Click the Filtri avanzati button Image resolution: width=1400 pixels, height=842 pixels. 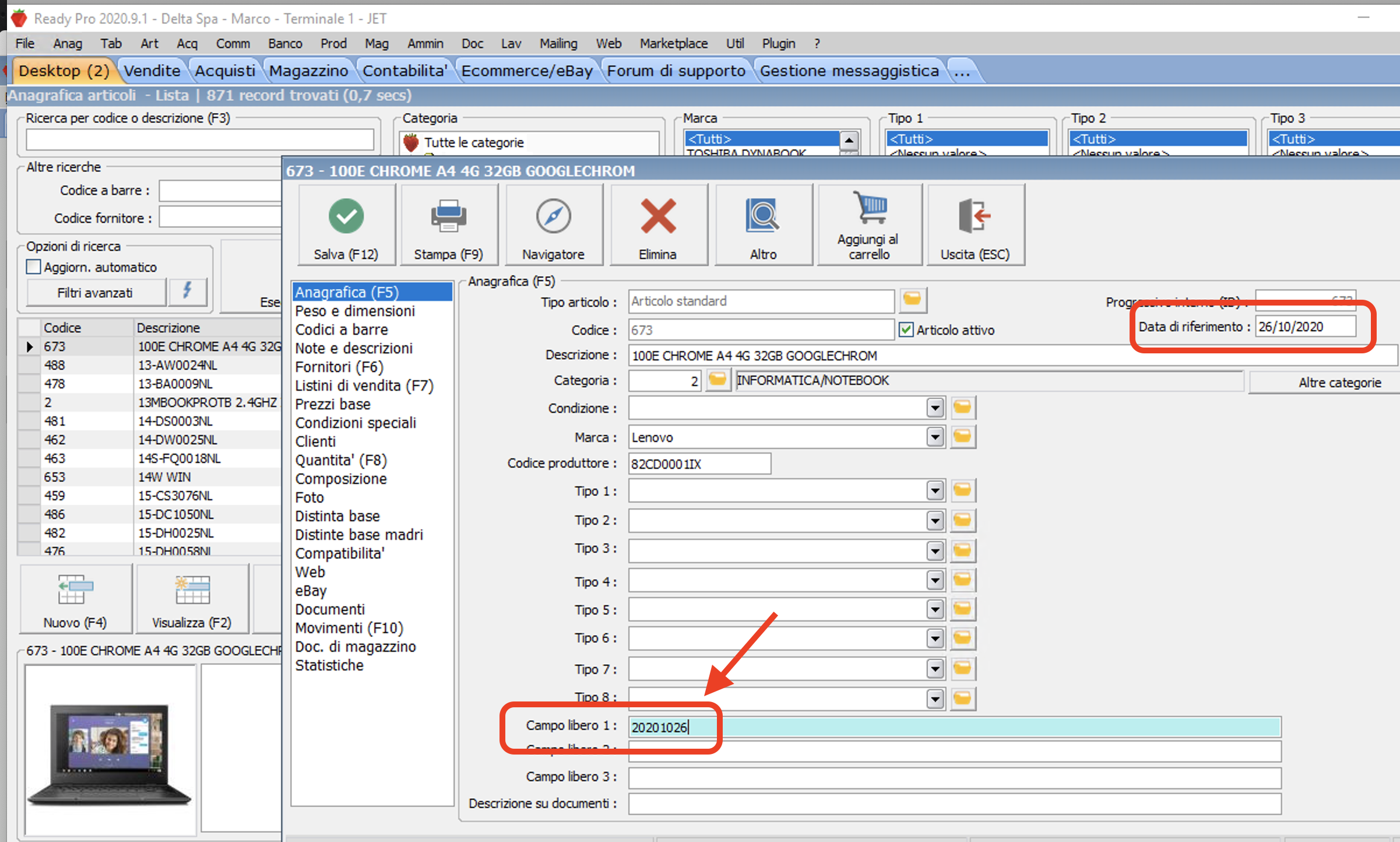point(95,293)
